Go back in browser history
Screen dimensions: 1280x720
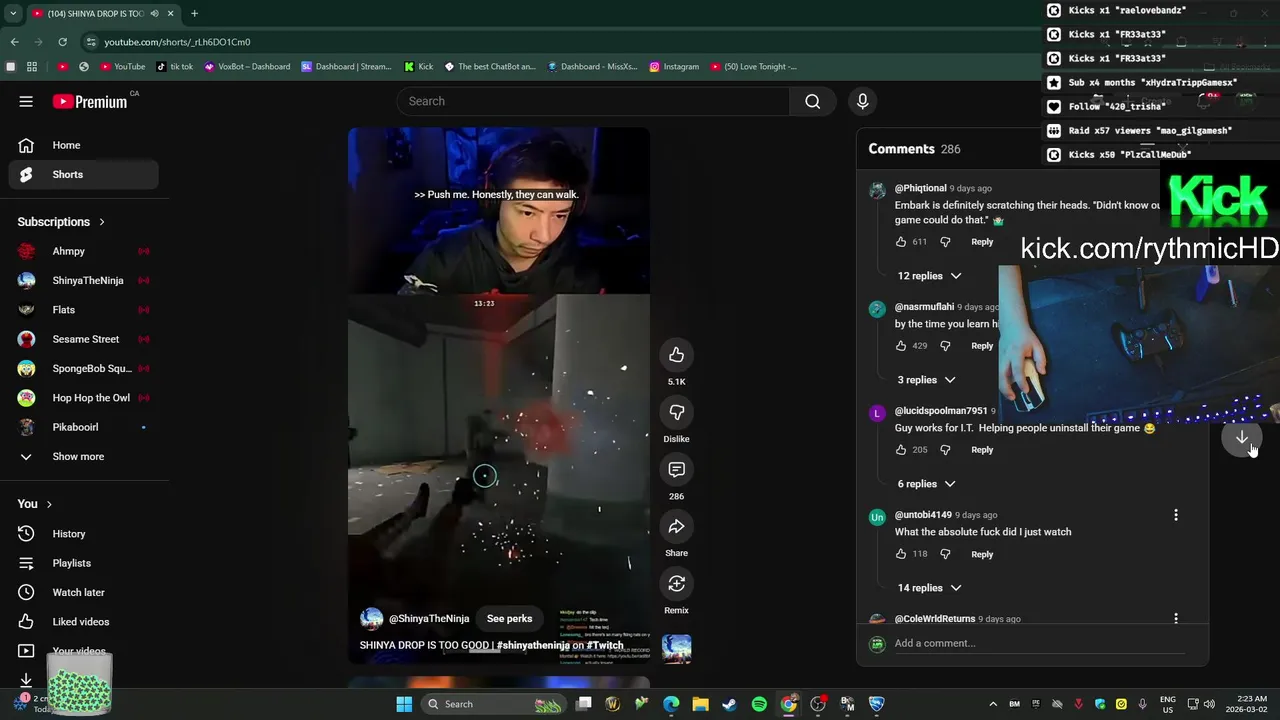coord(14,42)
